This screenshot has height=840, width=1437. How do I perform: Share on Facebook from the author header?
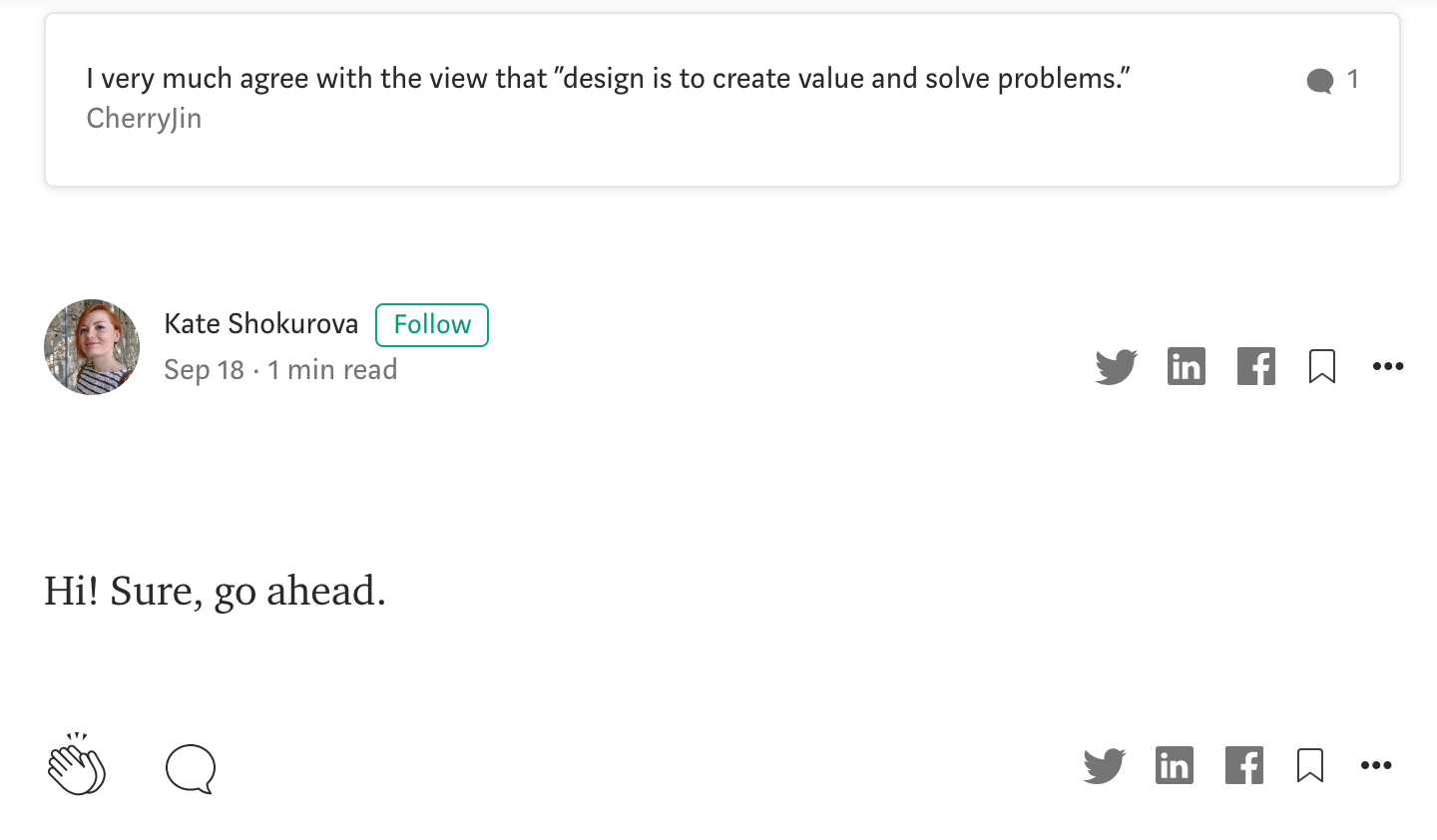point(1255,366)
